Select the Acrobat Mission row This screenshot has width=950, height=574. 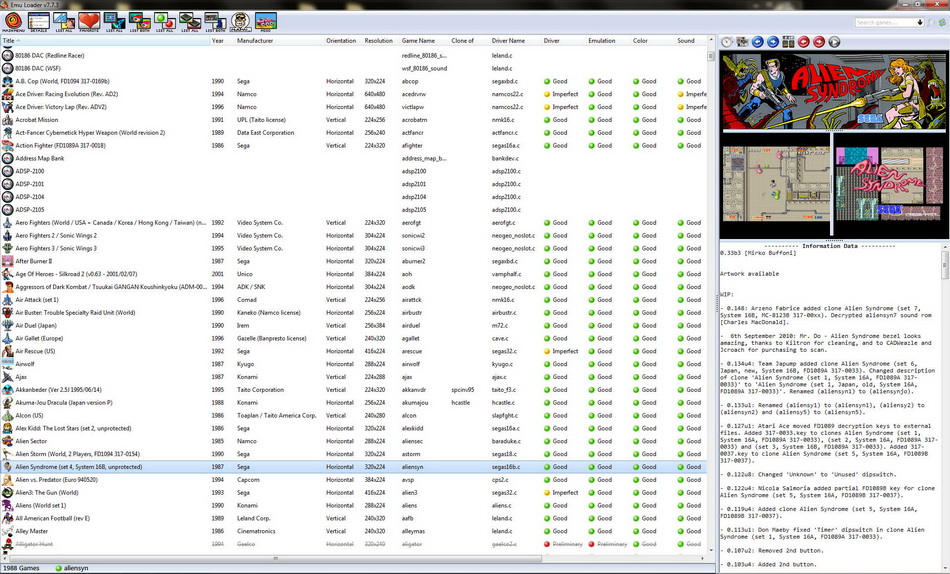[x=353, y=120]
